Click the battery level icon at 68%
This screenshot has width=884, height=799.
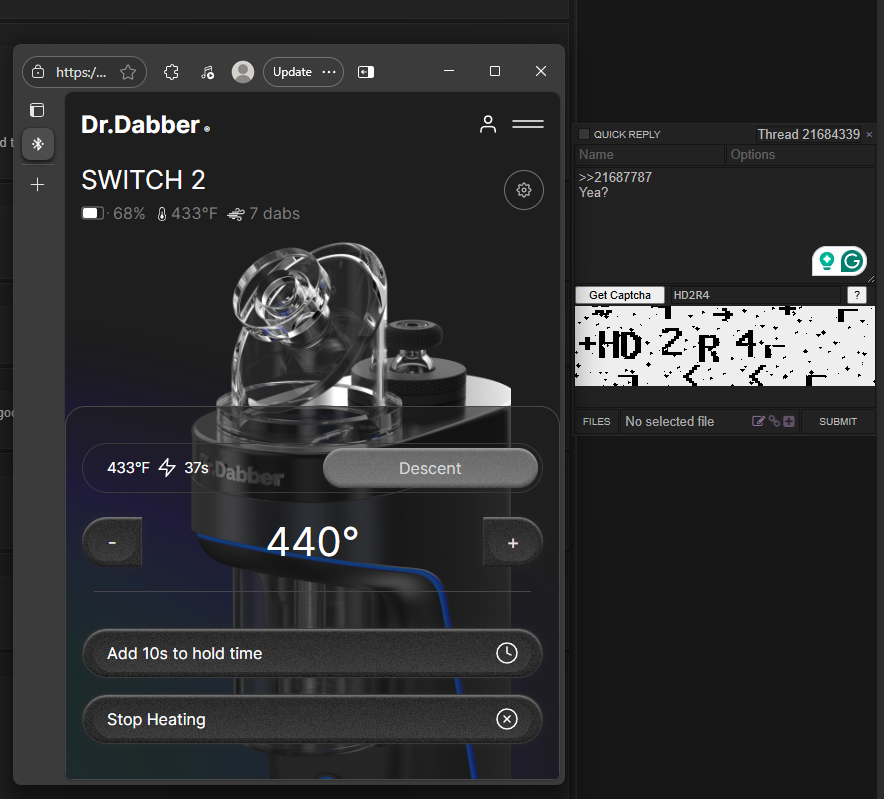[x=94, y=213]
